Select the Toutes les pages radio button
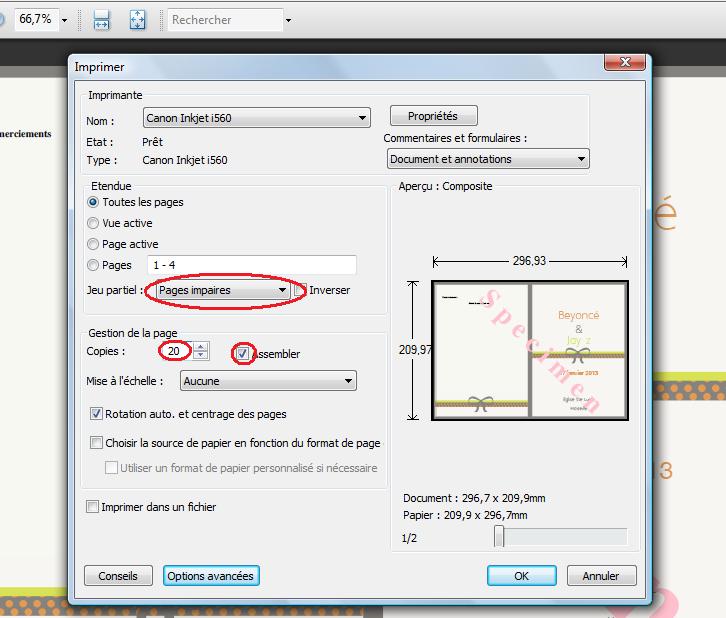Image resolution: width=726 pixels, height=618 pixels. click(x=94, y=202)
